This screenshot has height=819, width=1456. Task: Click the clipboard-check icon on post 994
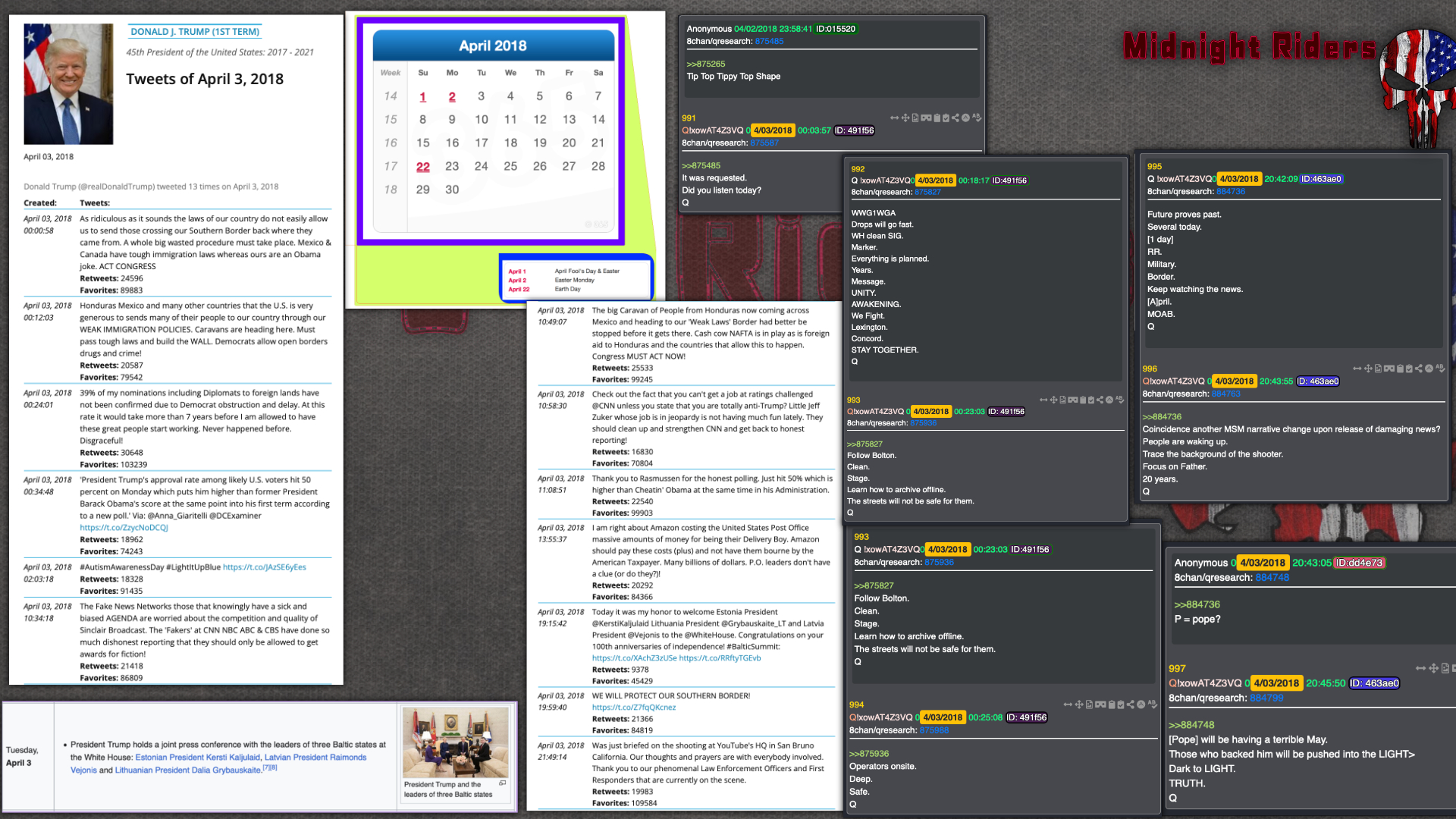(1121, 704)
